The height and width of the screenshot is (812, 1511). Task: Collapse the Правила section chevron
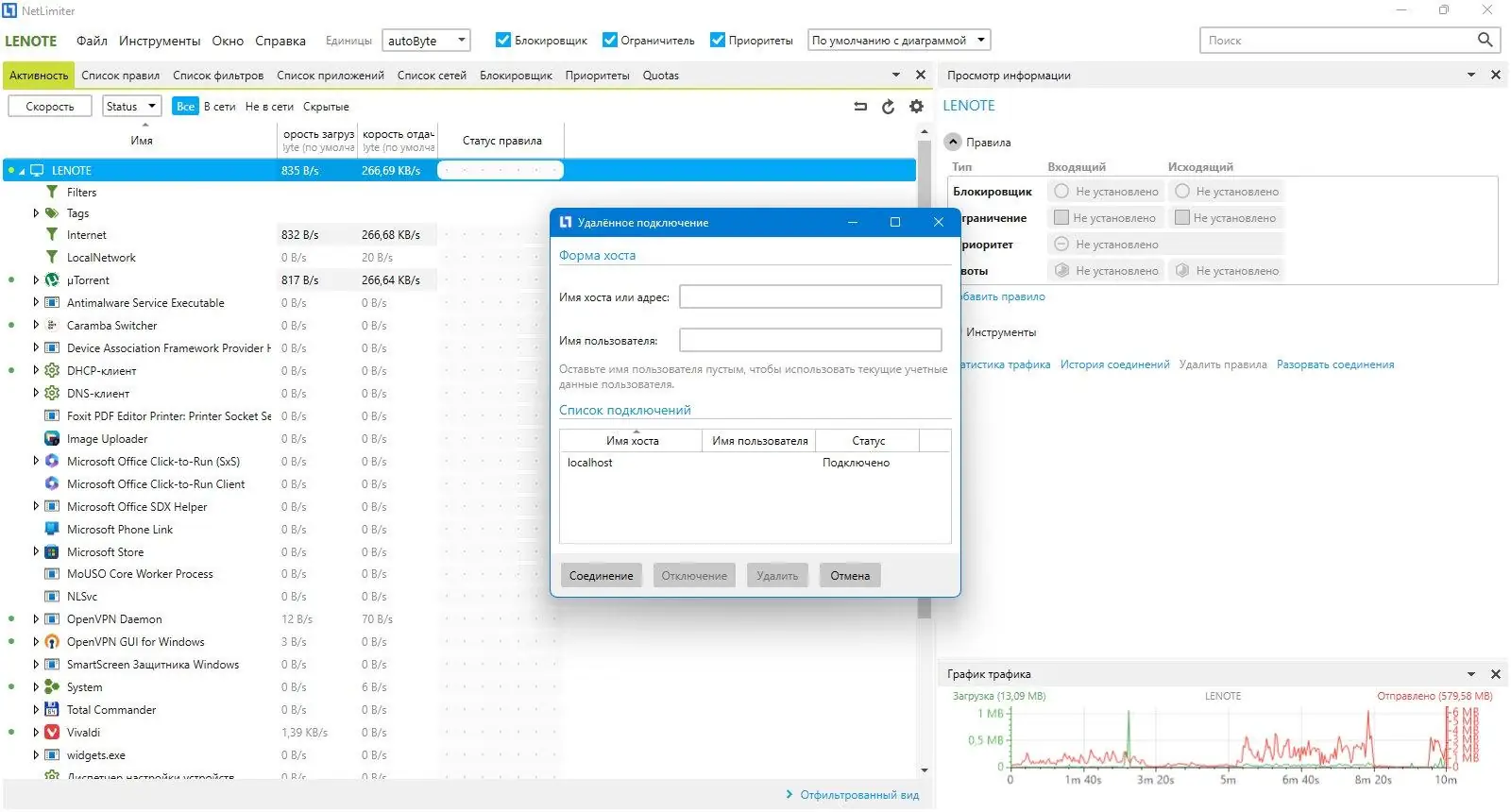pos(953,143)
